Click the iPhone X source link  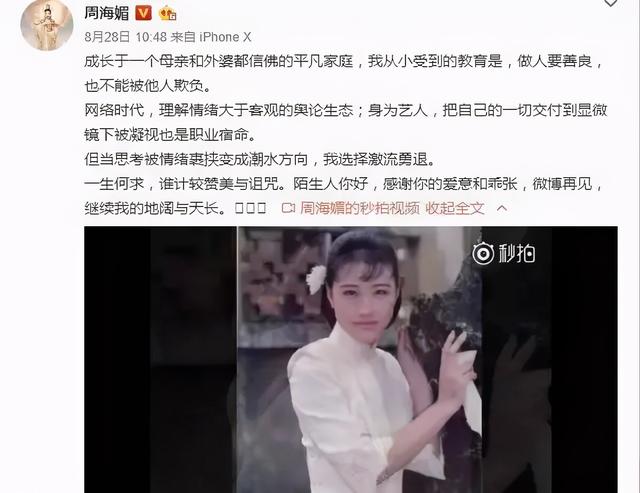coord(225,37)
